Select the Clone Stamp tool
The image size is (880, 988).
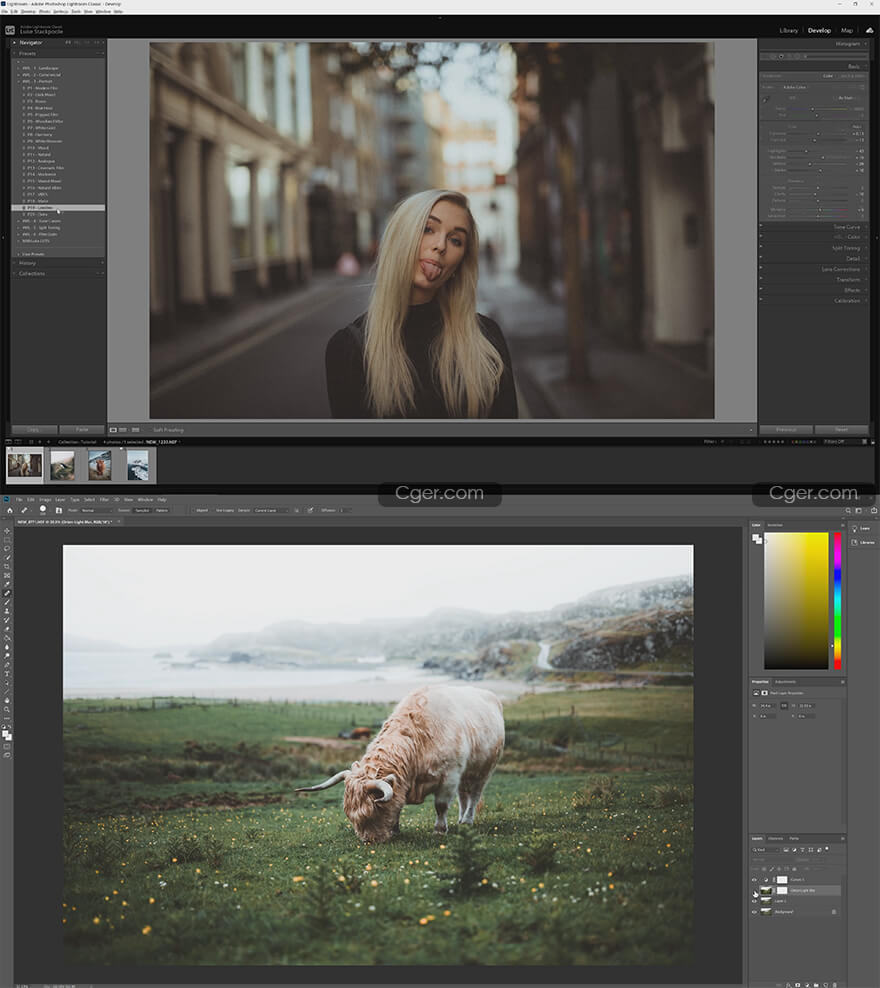(x=7, y=611)
